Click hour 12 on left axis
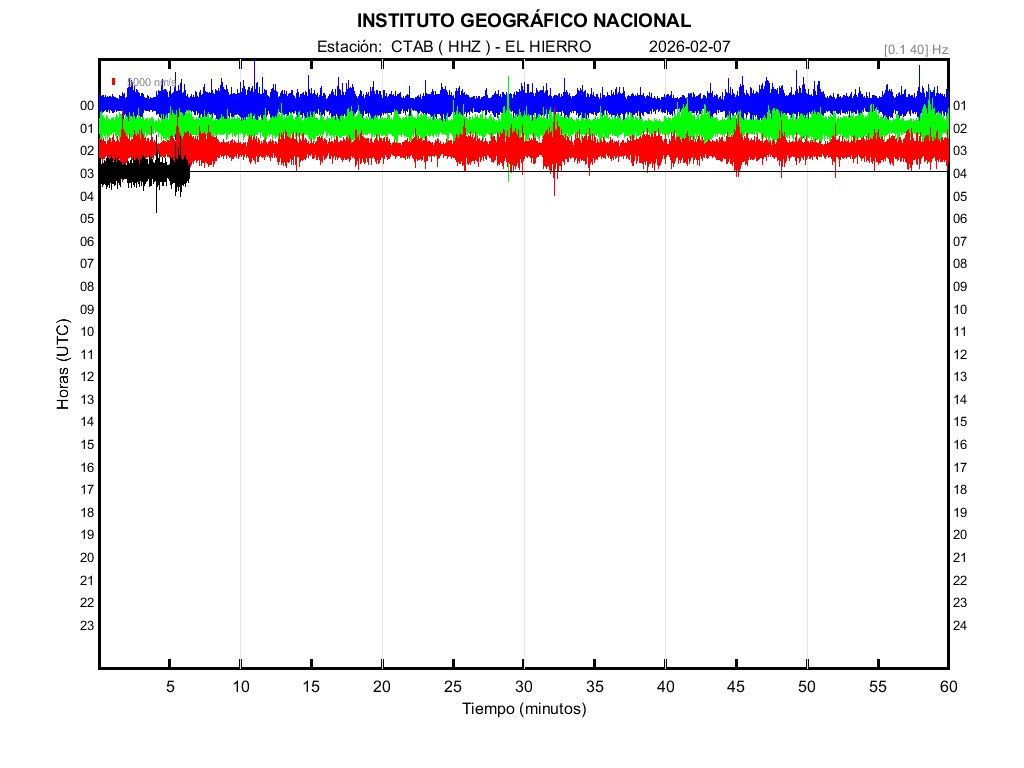The width and height of the screenshot is (1024, 768). point(87,376)
